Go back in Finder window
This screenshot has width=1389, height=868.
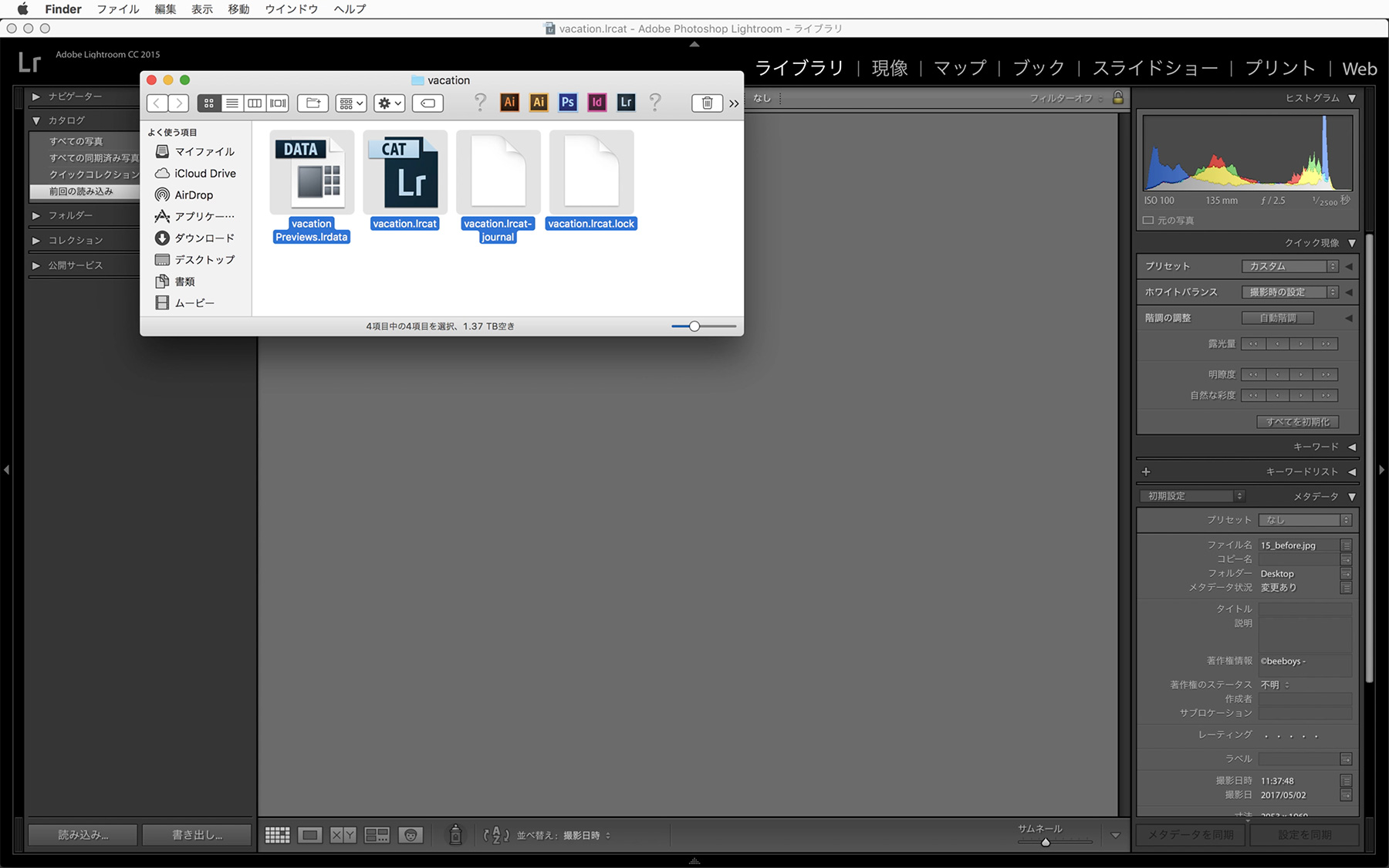point(157,103)
